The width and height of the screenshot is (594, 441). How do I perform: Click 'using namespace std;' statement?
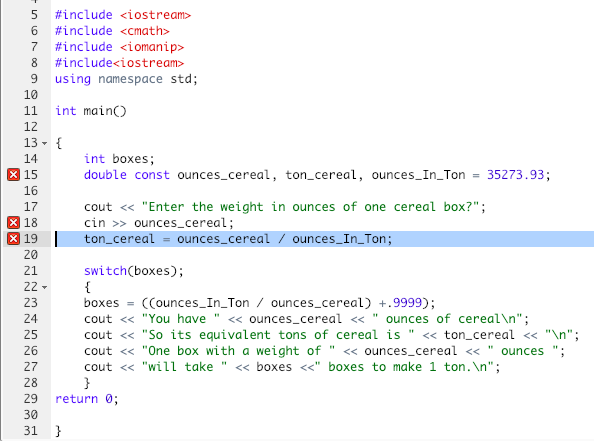[126, 79]
